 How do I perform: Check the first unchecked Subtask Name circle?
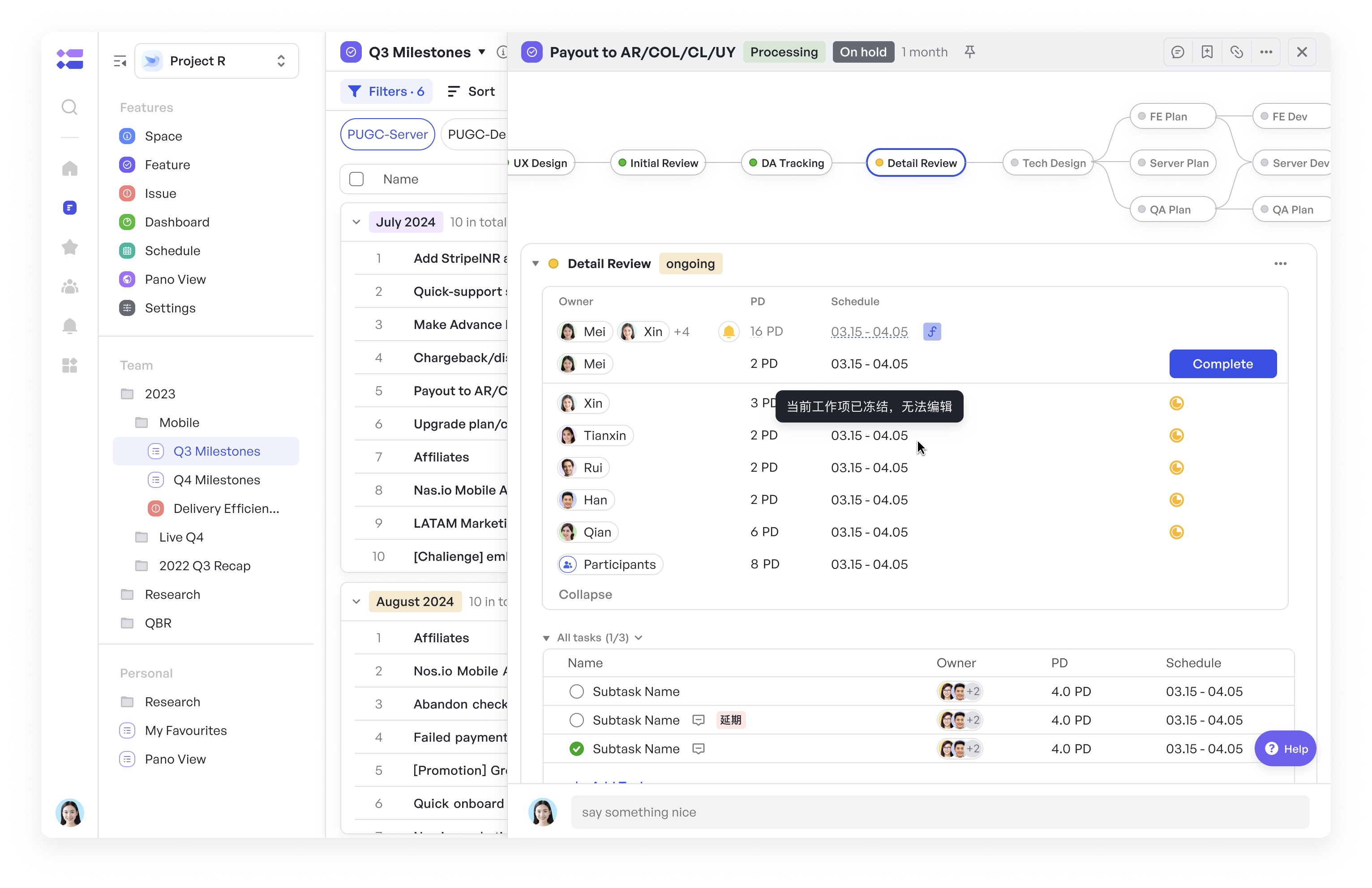point(576,692)
